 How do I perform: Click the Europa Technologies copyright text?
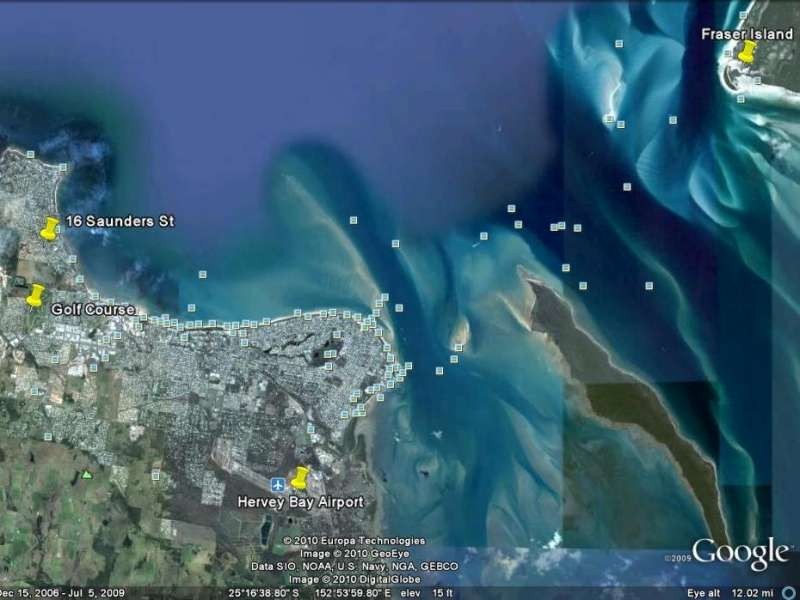(353, 541)
